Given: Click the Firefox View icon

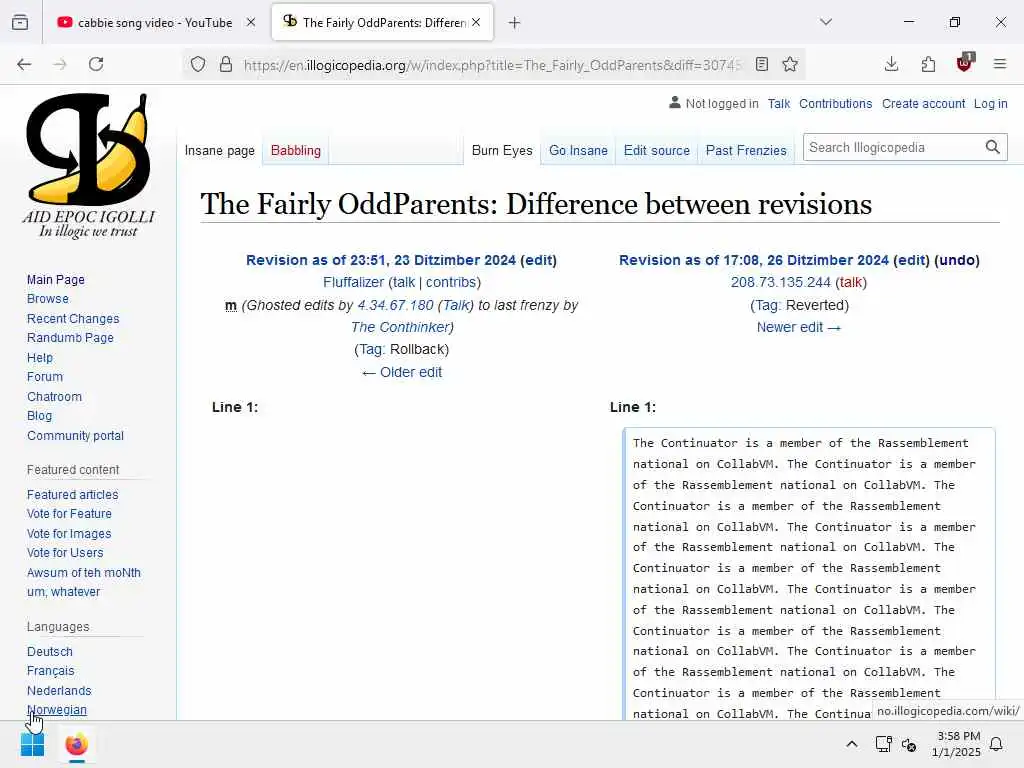Looking at the screenshot, I should [20, 22].
